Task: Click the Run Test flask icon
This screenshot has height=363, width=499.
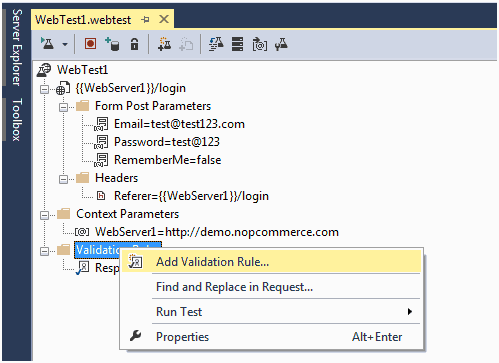Action: 47,44
